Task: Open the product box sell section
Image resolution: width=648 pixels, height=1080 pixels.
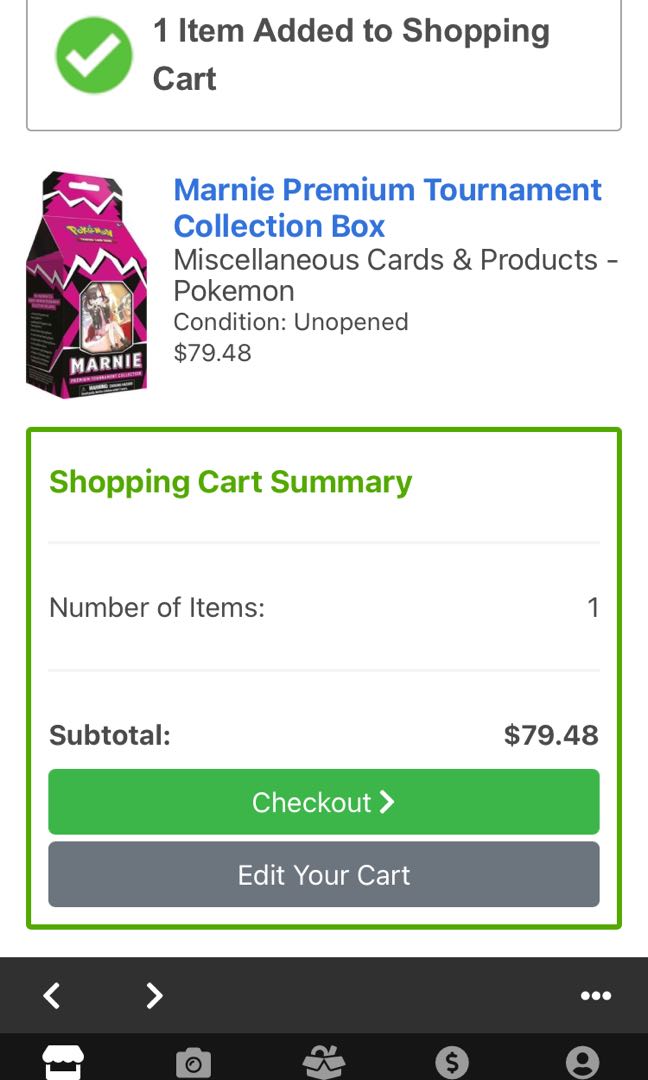Action: coord(324,1062)
